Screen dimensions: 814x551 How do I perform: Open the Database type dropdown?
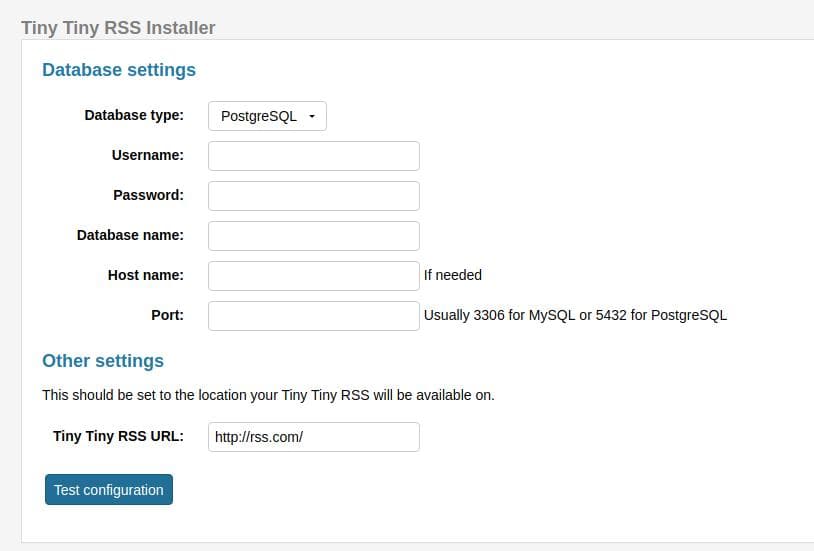(x=267, y=116)
